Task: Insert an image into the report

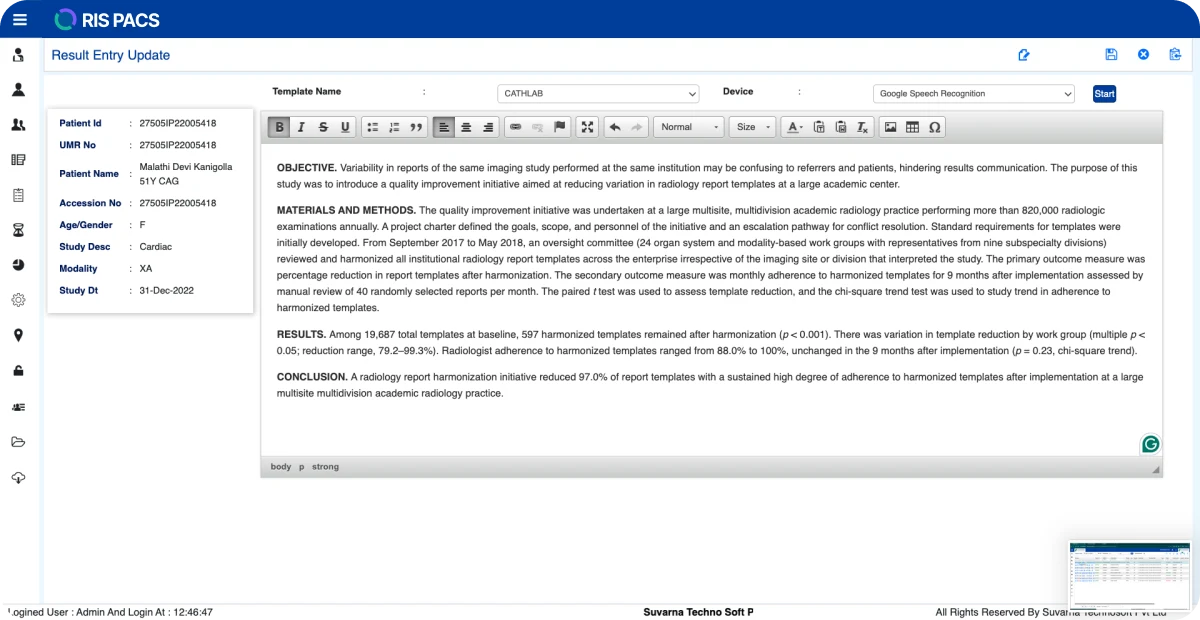Action: tap(890, 127)
